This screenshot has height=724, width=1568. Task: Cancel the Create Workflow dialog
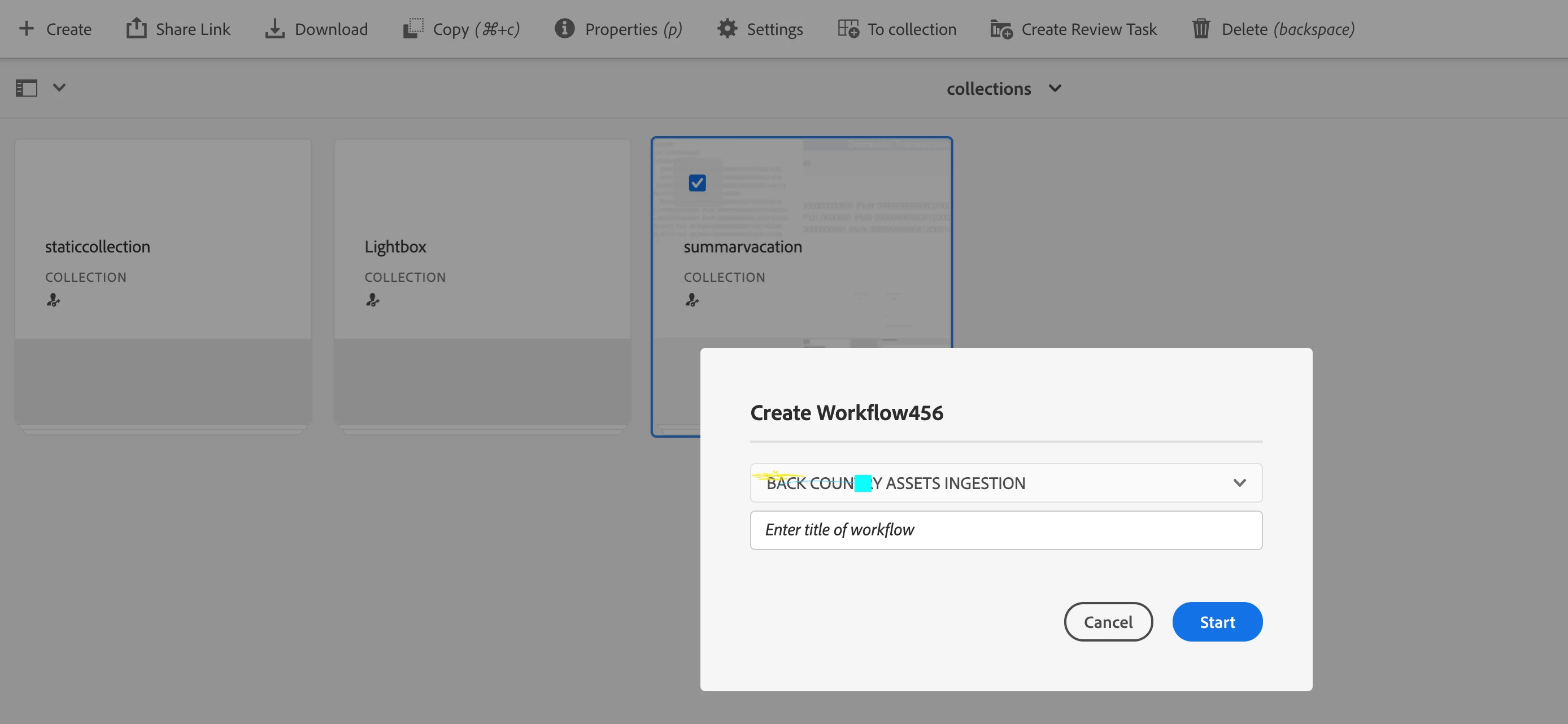point(1108,622)
